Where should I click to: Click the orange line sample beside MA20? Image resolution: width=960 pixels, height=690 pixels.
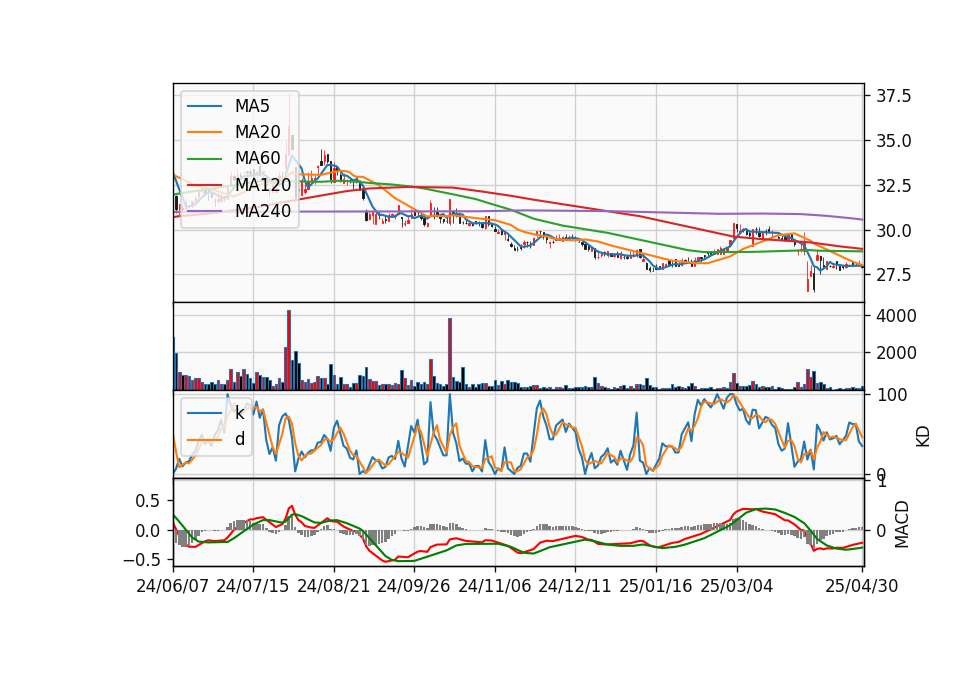click(x=204, y=132)
